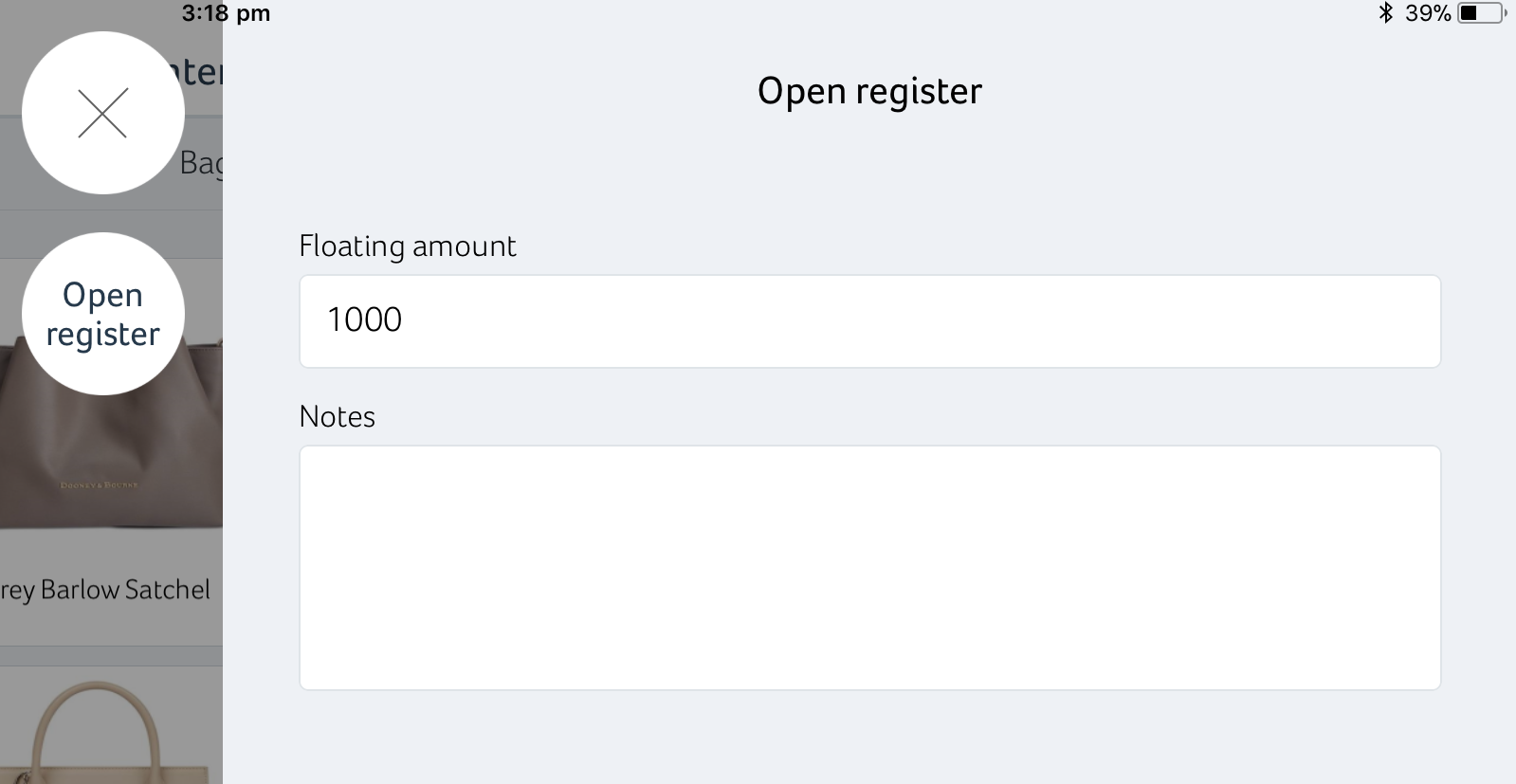The image size is (1516, 784).
Task: Select the Barlow Satchel product name
Action: click(x=105, y=590)
